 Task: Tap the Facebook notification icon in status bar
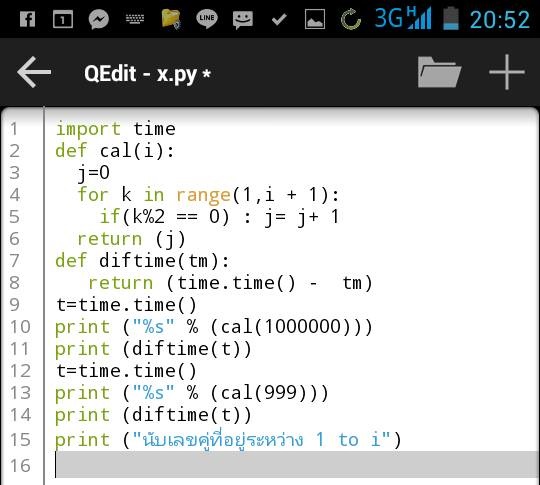[x=27, y=19]
